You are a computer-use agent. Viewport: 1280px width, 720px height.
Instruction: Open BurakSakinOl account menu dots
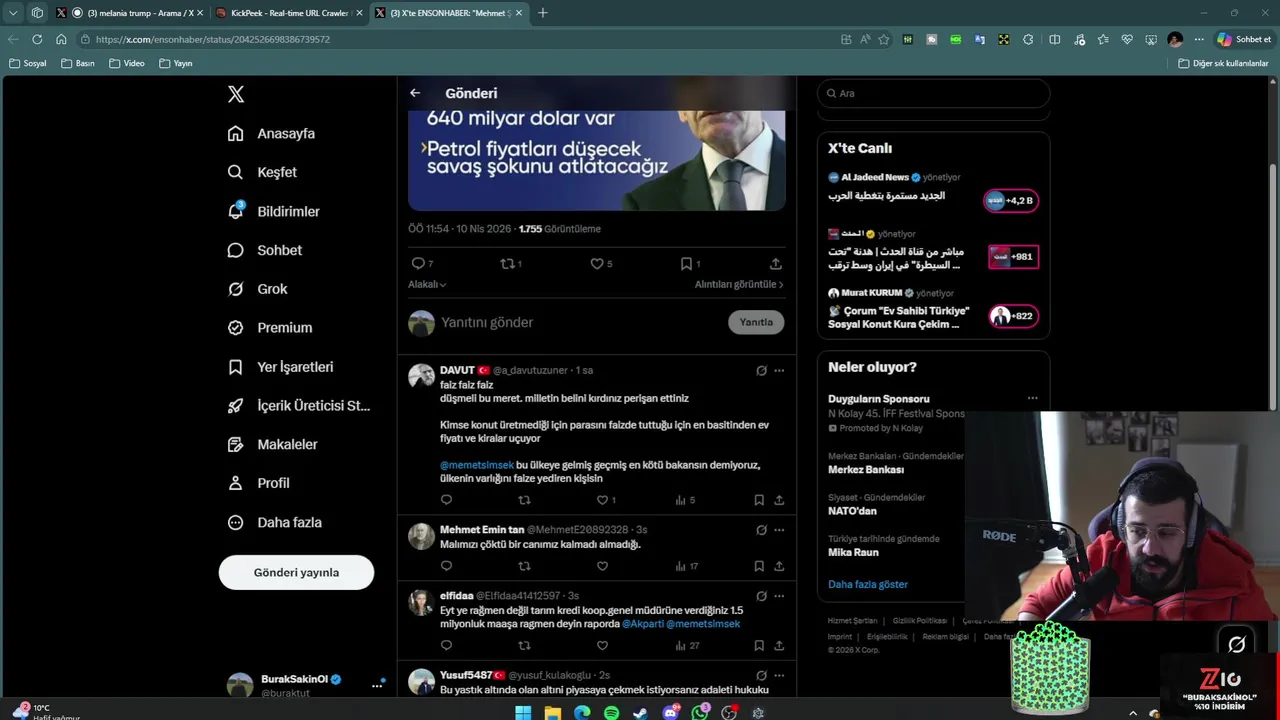(377, 685)
